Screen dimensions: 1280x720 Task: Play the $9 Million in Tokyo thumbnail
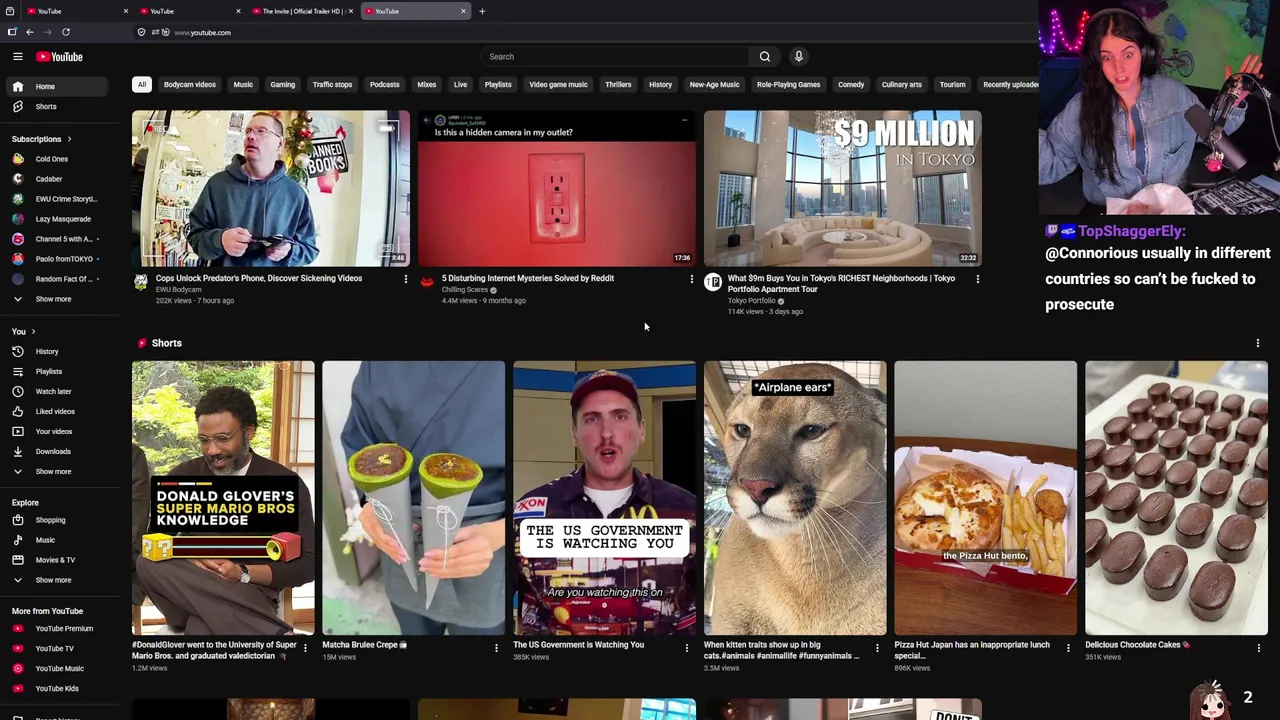[x=843, y=188]
